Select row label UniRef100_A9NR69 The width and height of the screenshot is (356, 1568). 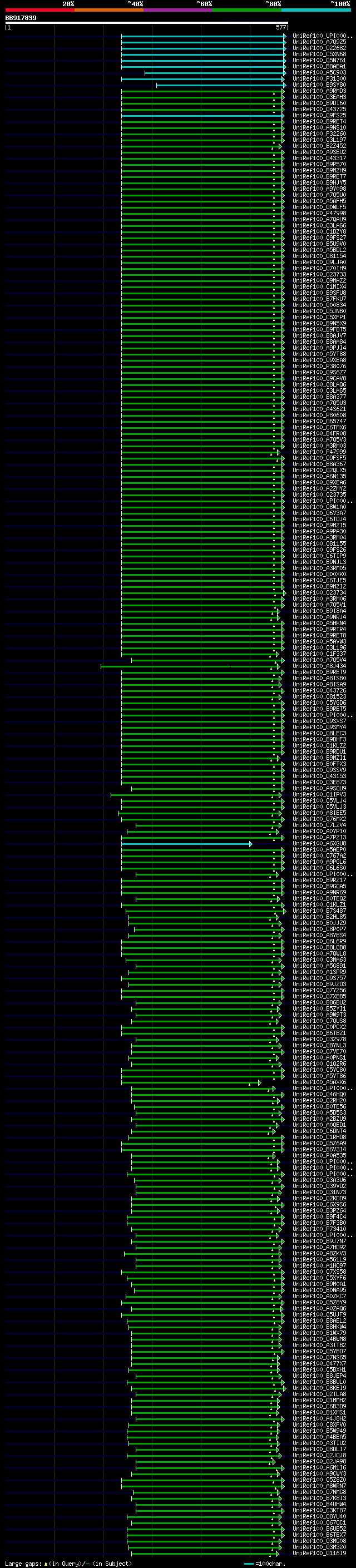(x=319, y=892)
